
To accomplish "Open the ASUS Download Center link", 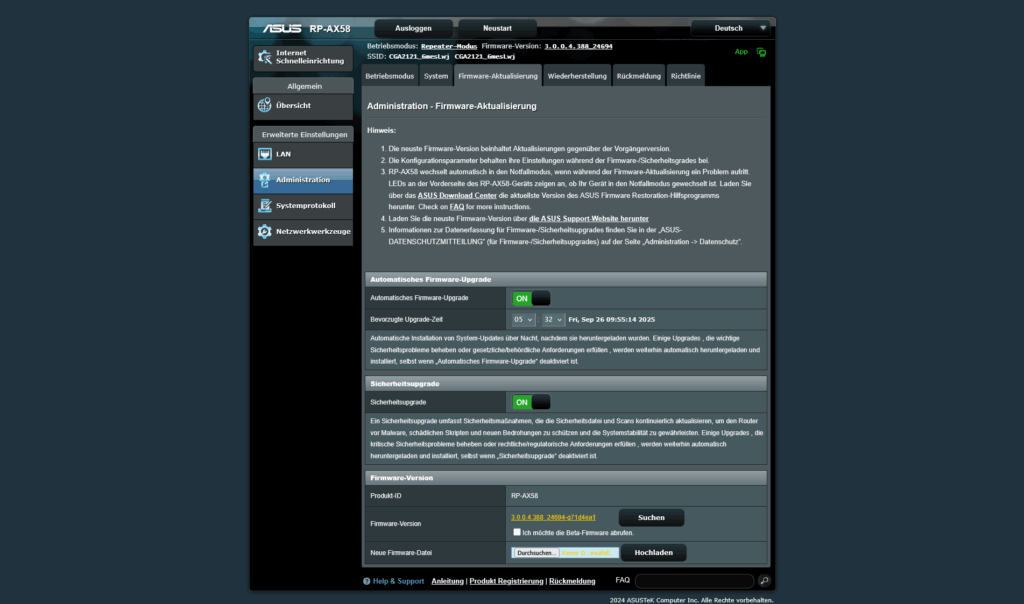I will (456, 196).
